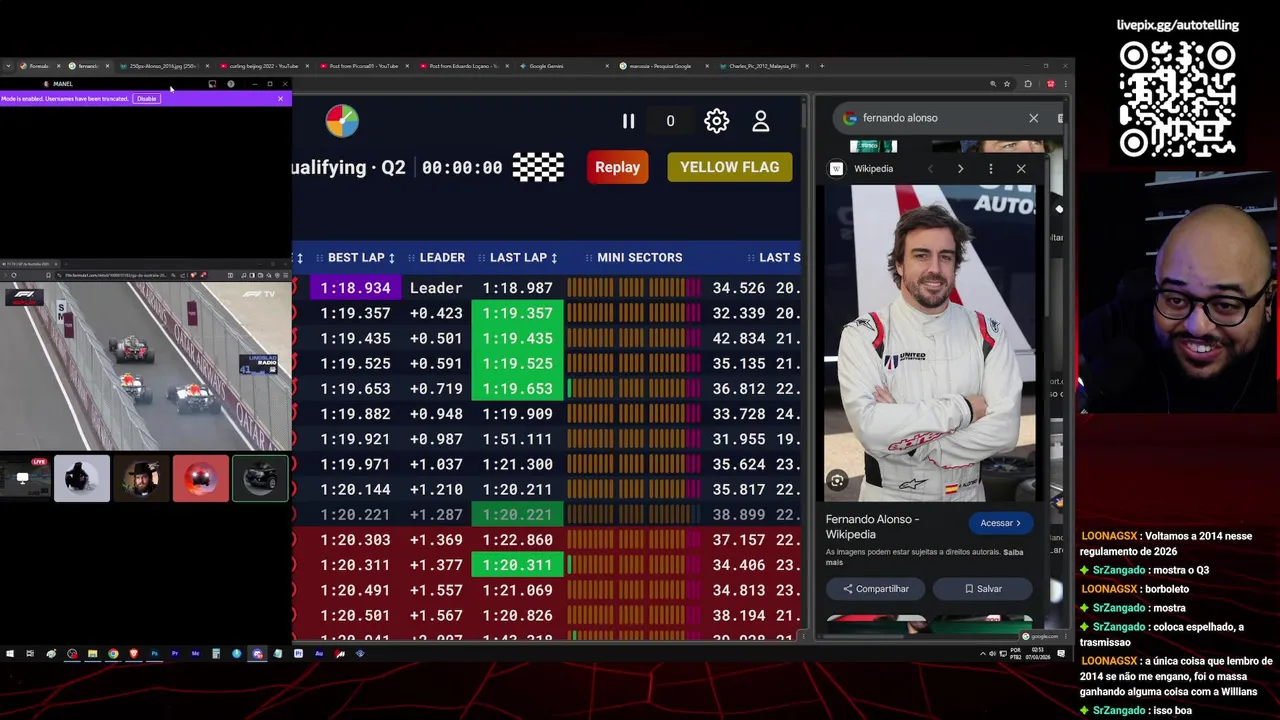Select the green 1:19.357 last lap cell

(517, 313)
